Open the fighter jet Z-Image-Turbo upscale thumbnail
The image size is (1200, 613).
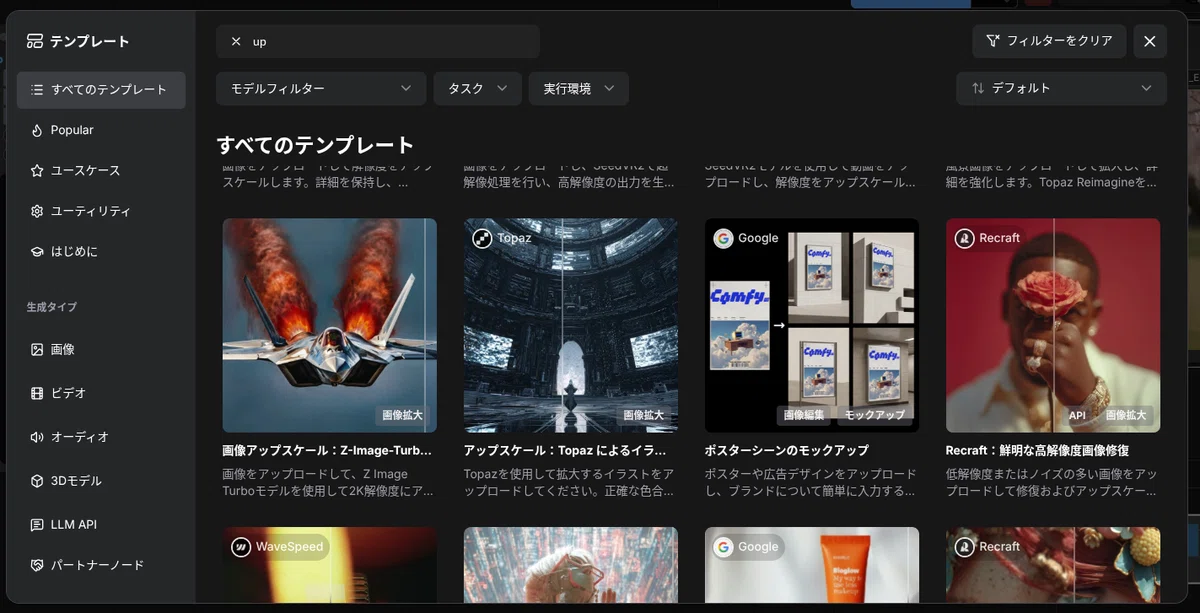[x=329, y=325]
